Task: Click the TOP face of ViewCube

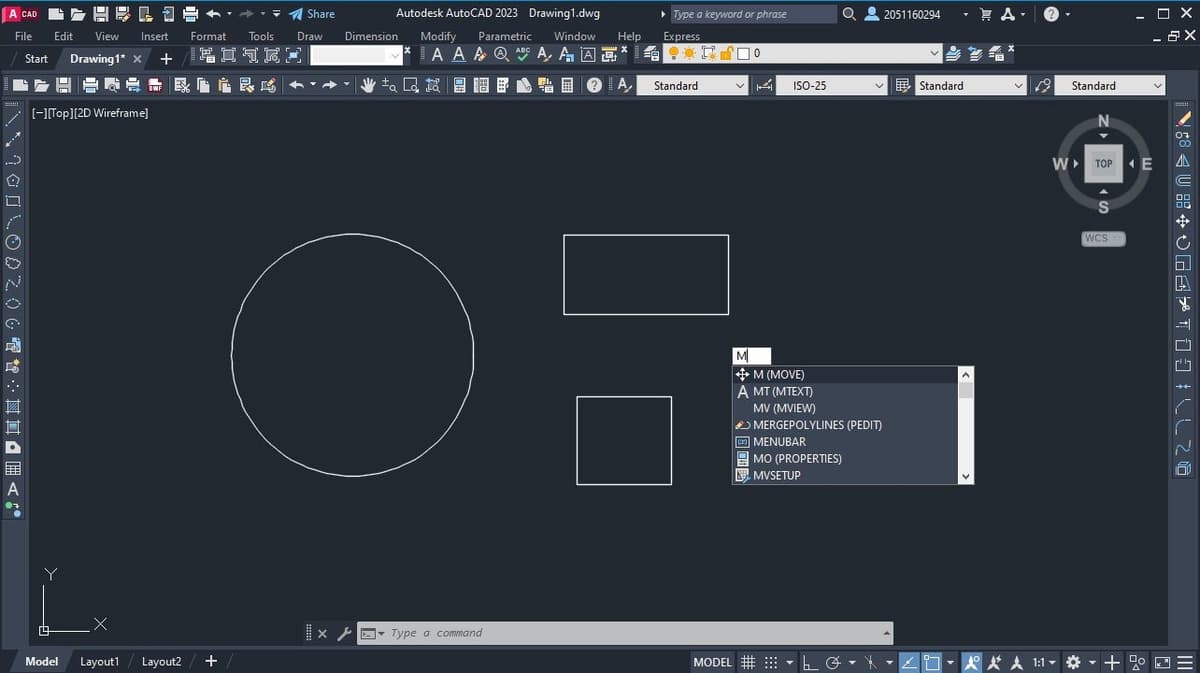Action: tap(1103, 164)
